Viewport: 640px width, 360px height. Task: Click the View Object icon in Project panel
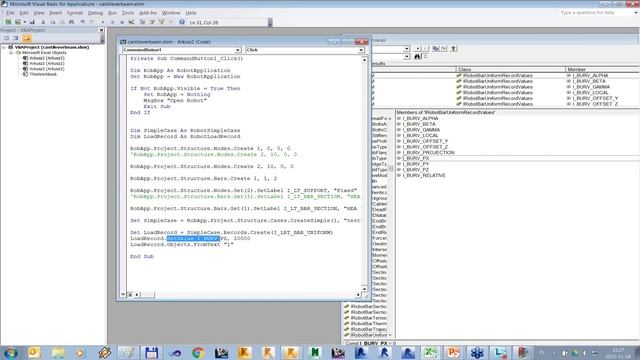[x=16, y=38]
